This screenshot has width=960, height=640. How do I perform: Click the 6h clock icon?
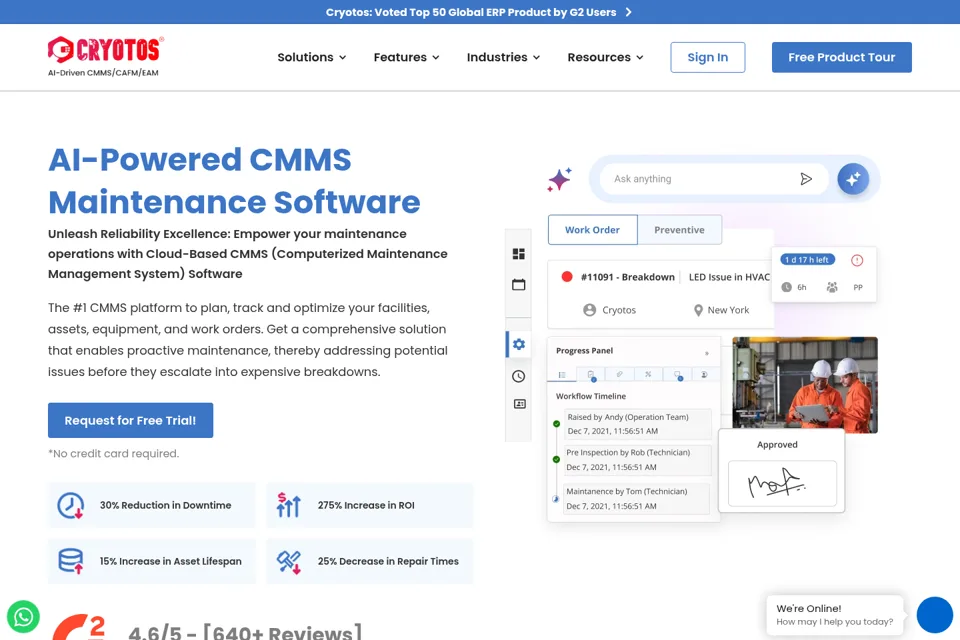[x=787, y=287]
